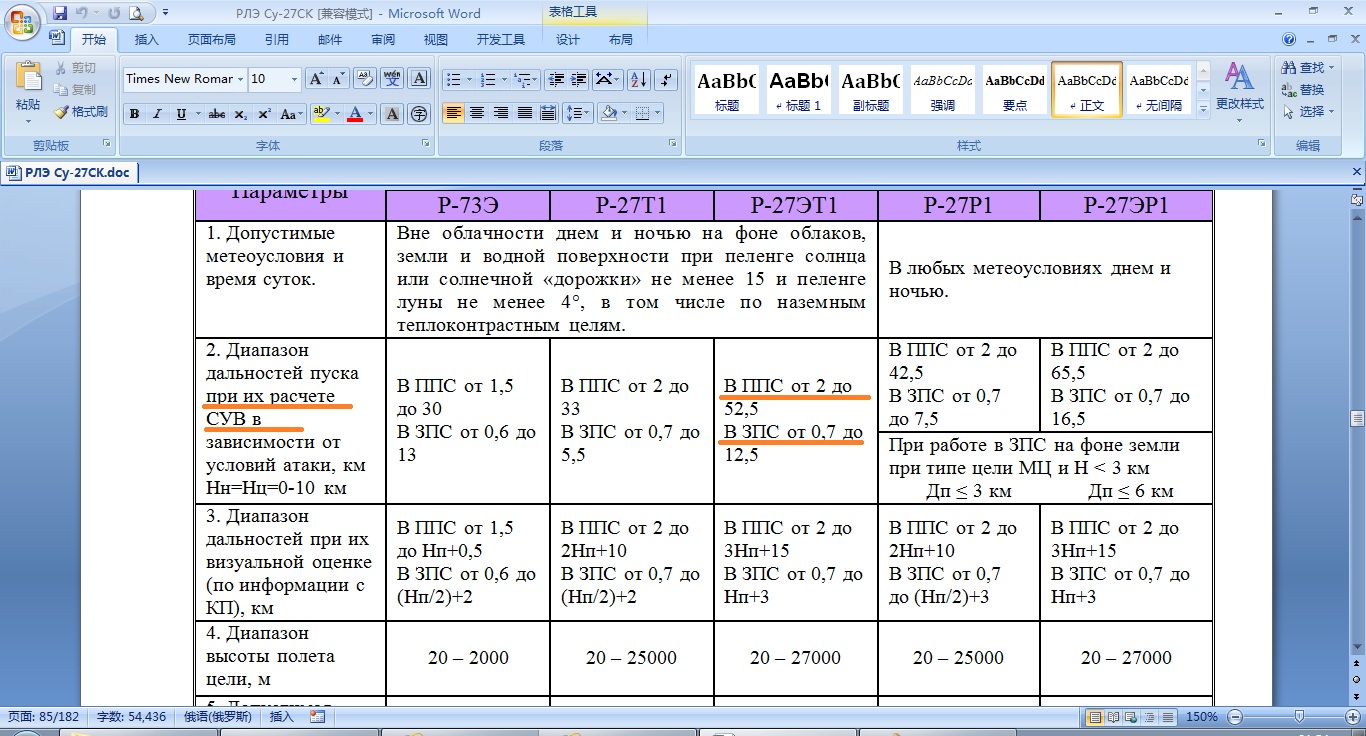Image resolution: width=1366 pixels, height=736 pixels.
Task: Switch to Draft view in status bar
Action: click(1167, 717)
